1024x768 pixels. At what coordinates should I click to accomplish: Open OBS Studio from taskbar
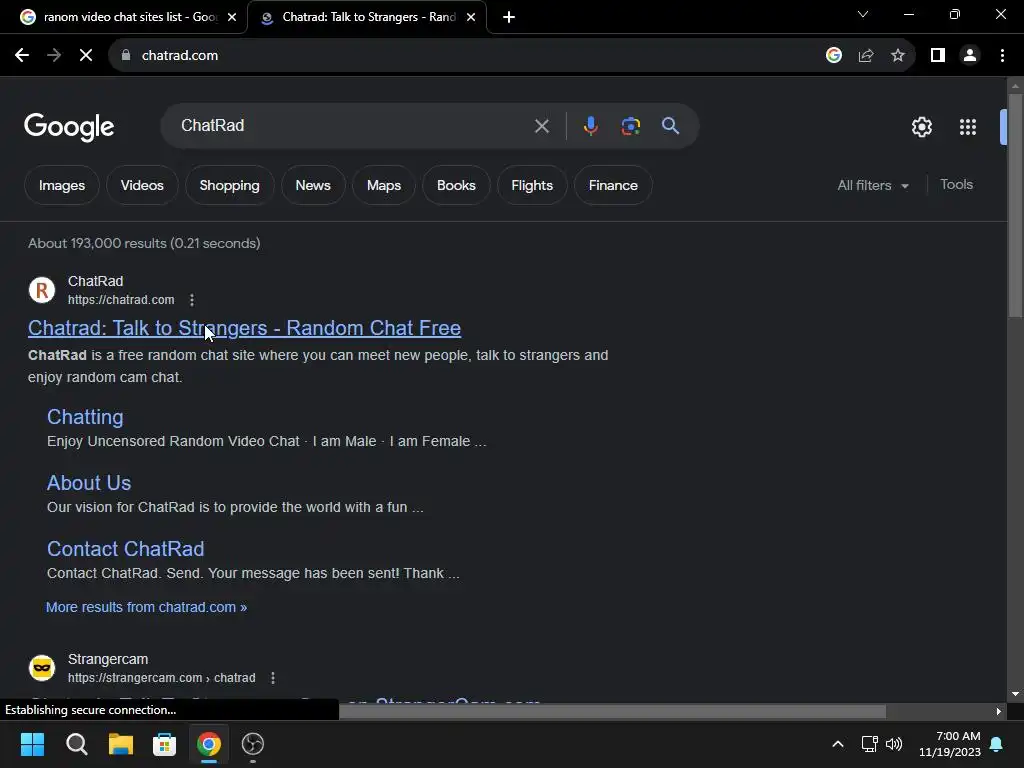click(x=253, y=744)
